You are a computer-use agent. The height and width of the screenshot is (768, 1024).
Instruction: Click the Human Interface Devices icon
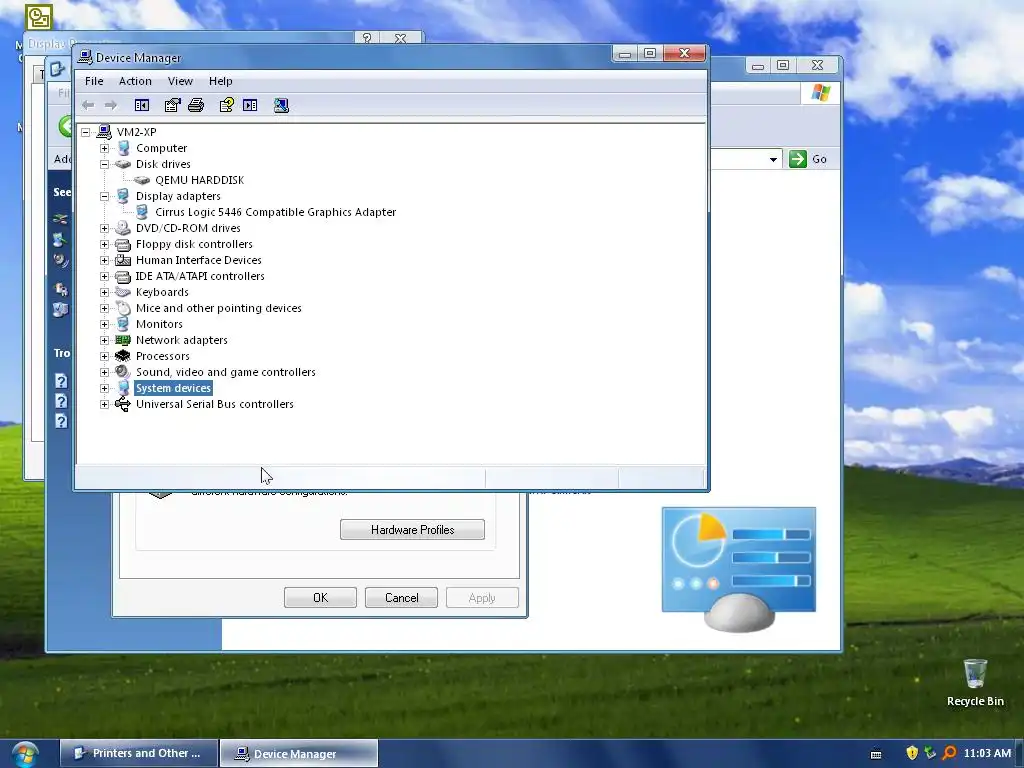coord(122,260)
